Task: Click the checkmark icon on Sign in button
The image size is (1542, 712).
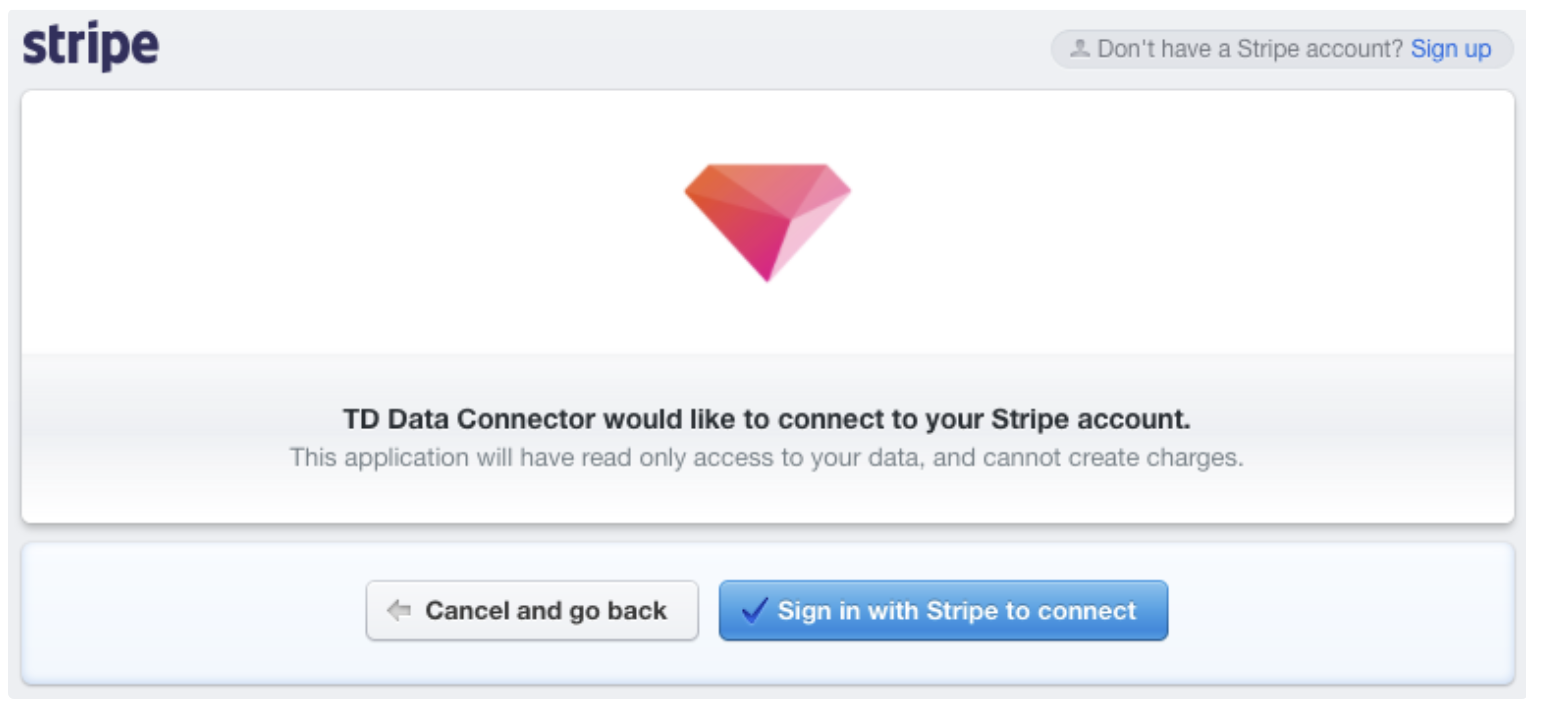Action: point(755,610)
